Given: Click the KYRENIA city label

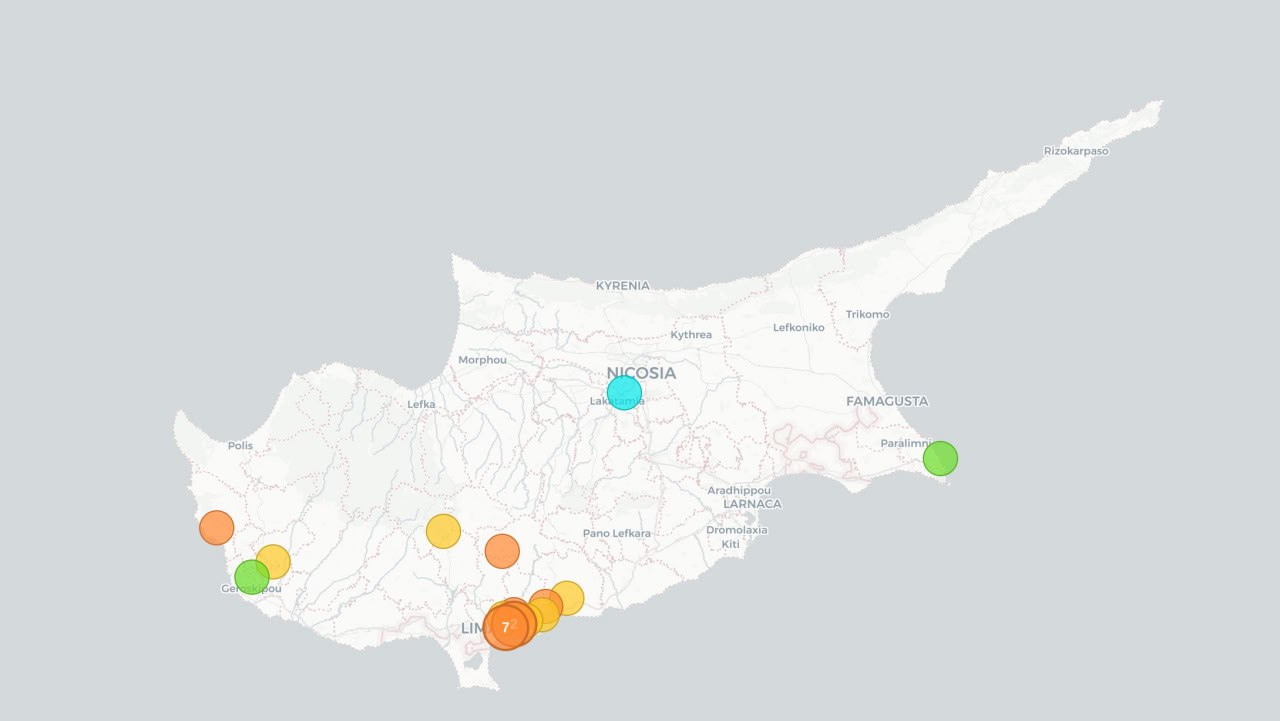Looking at the screenshot, I should [622, 286].
